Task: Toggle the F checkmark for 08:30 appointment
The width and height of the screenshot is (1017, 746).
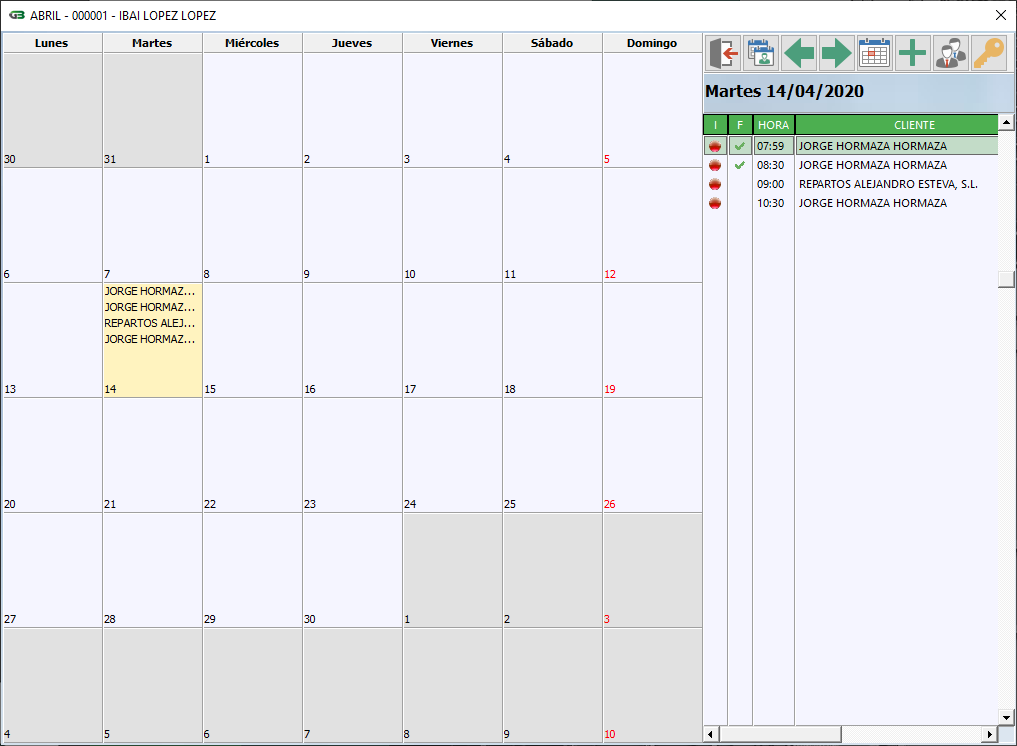Action: click(740, 165)
